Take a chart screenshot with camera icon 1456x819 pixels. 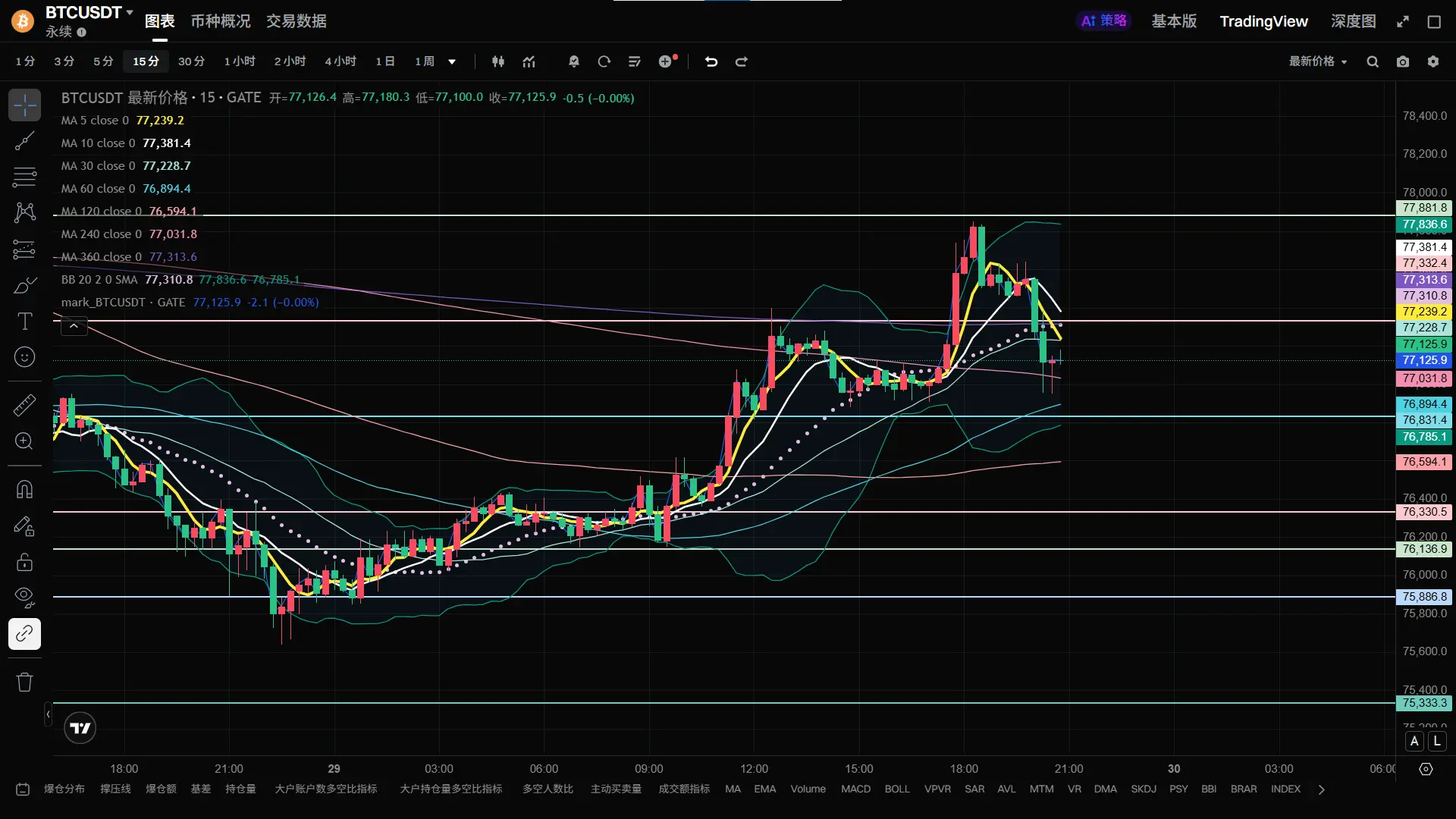[x=1403, y=61]
